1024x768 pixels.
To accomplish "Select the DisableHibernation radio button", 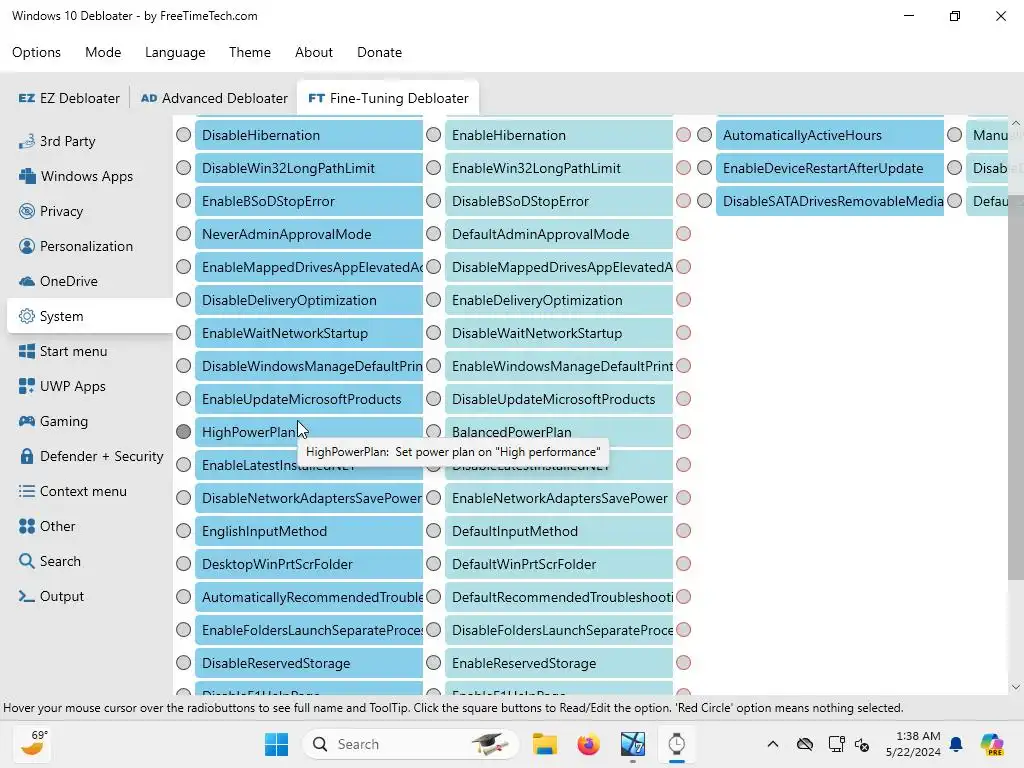I will pyautogui.click(x=184, y=135).
